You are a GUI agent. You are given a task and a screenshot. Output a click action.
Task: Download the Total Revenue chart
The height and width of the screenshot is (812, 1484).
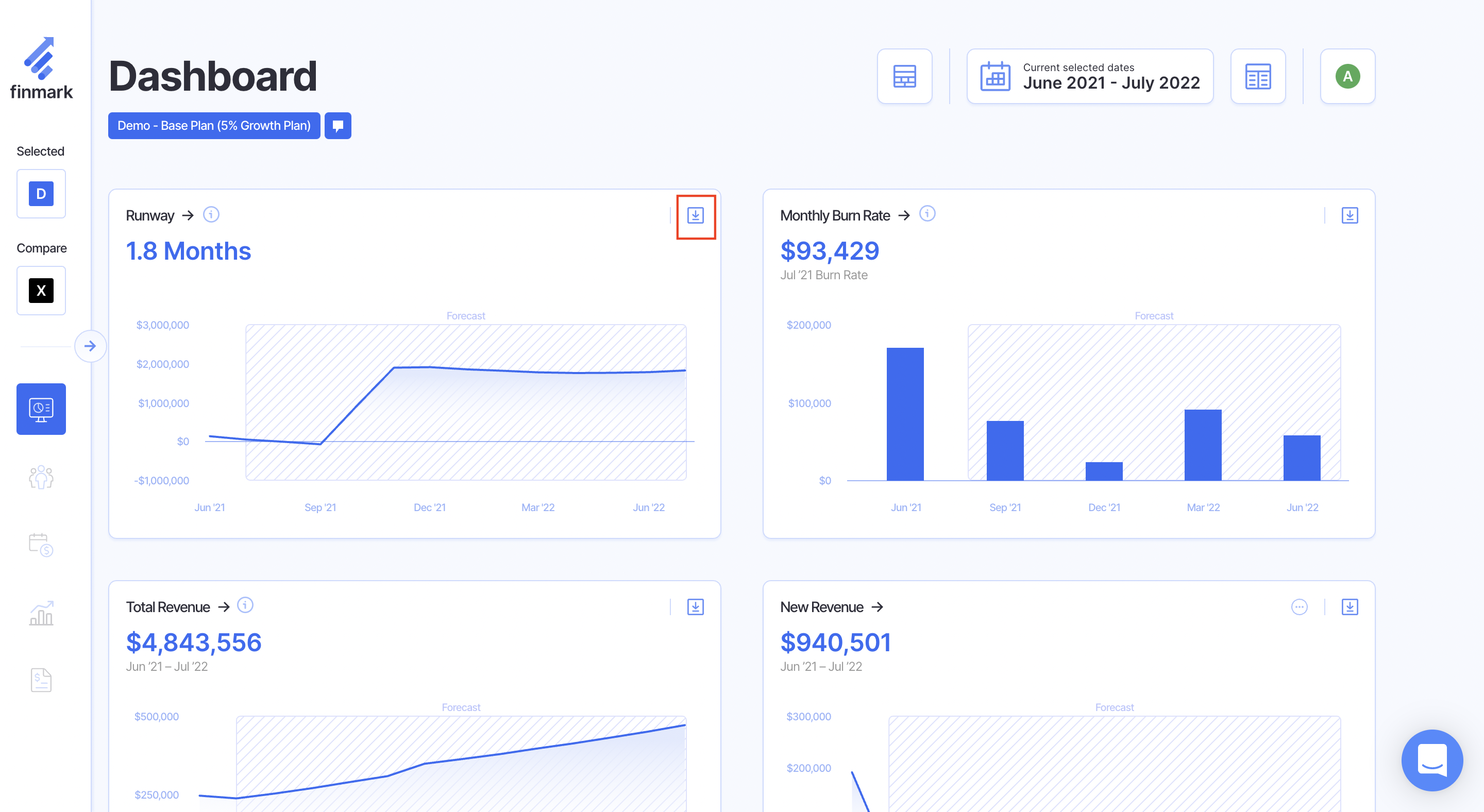(695, 607)
